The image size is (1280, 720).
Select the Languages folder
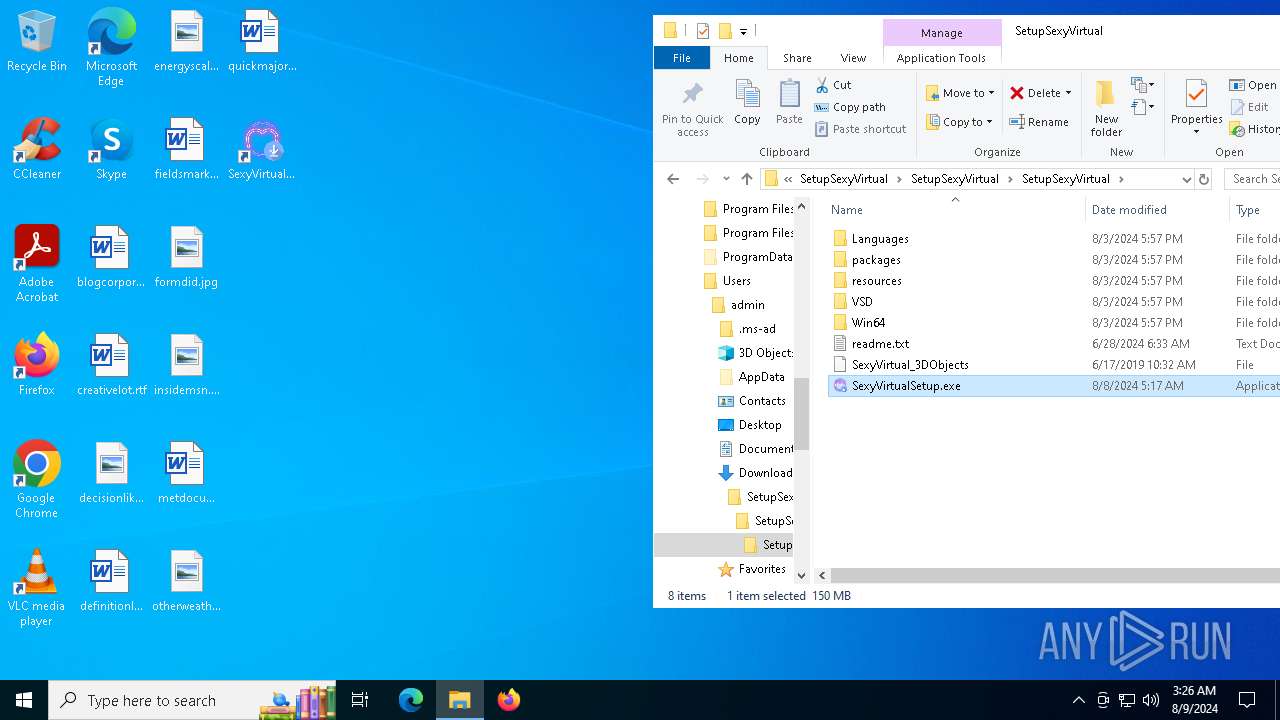coord(880,239)
